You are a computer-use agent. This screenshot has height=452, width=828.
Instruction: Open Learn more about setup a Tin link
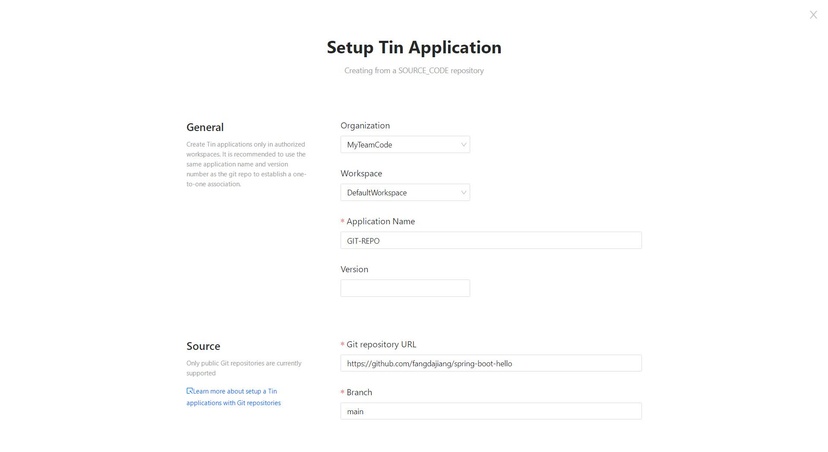coord(233,397)
